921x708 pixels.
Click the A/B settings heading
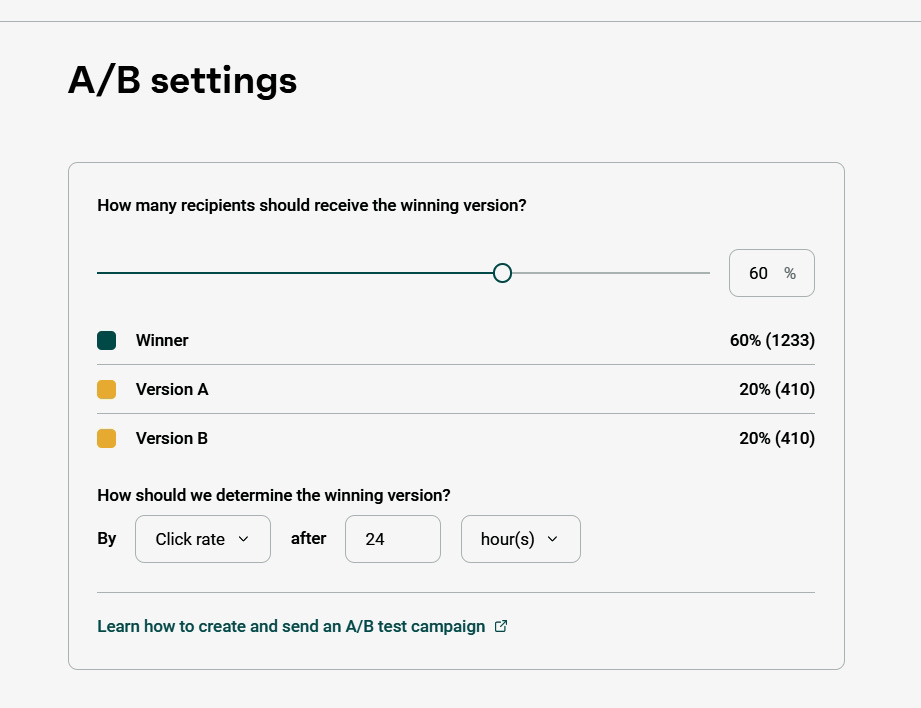[182, 80]
